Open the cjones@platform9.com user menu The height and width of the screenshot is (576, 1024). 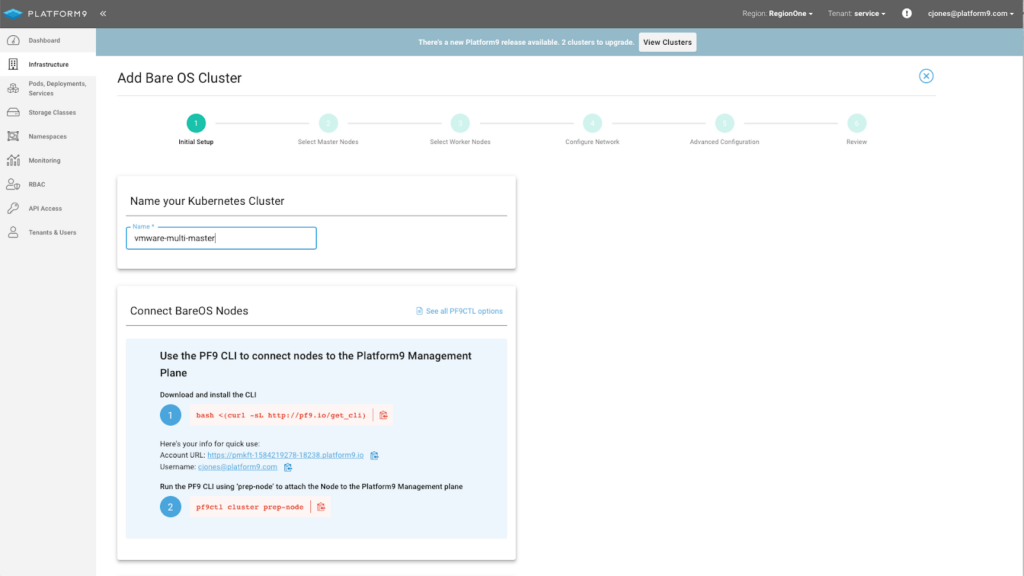tap(970, 13)
